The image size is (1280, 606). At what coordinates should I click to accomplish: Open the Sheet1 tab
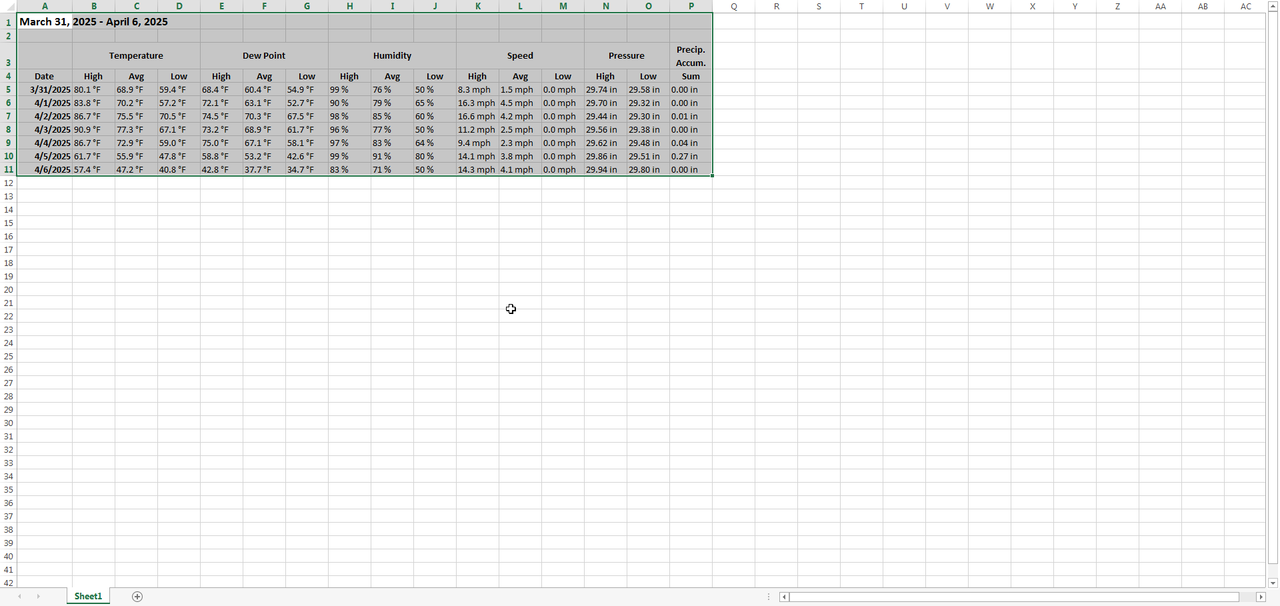88,596
